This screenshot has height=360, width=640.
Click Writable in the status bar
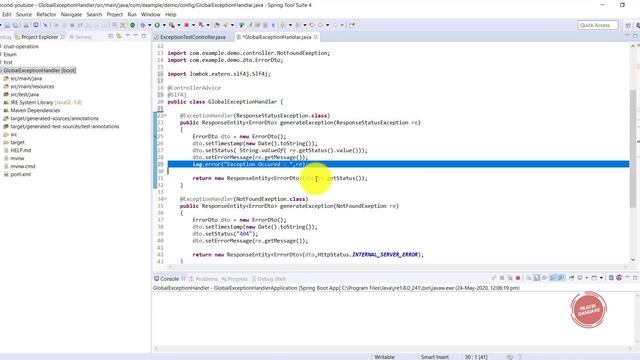coord(384,357)
